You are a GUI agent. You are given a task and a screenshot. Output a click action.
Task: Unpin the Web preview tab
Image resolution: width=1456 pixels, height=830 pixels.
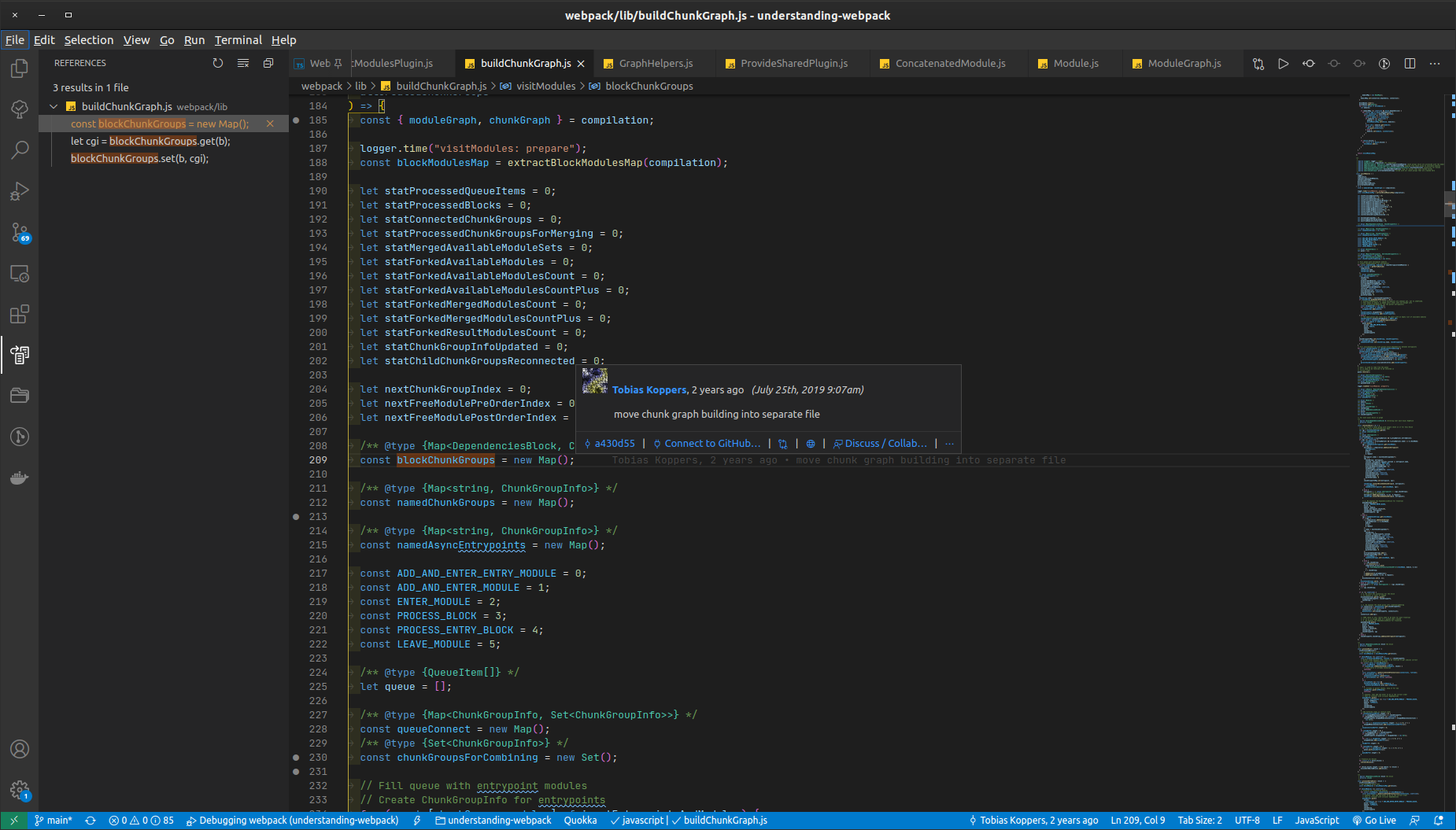coord(338,62)
